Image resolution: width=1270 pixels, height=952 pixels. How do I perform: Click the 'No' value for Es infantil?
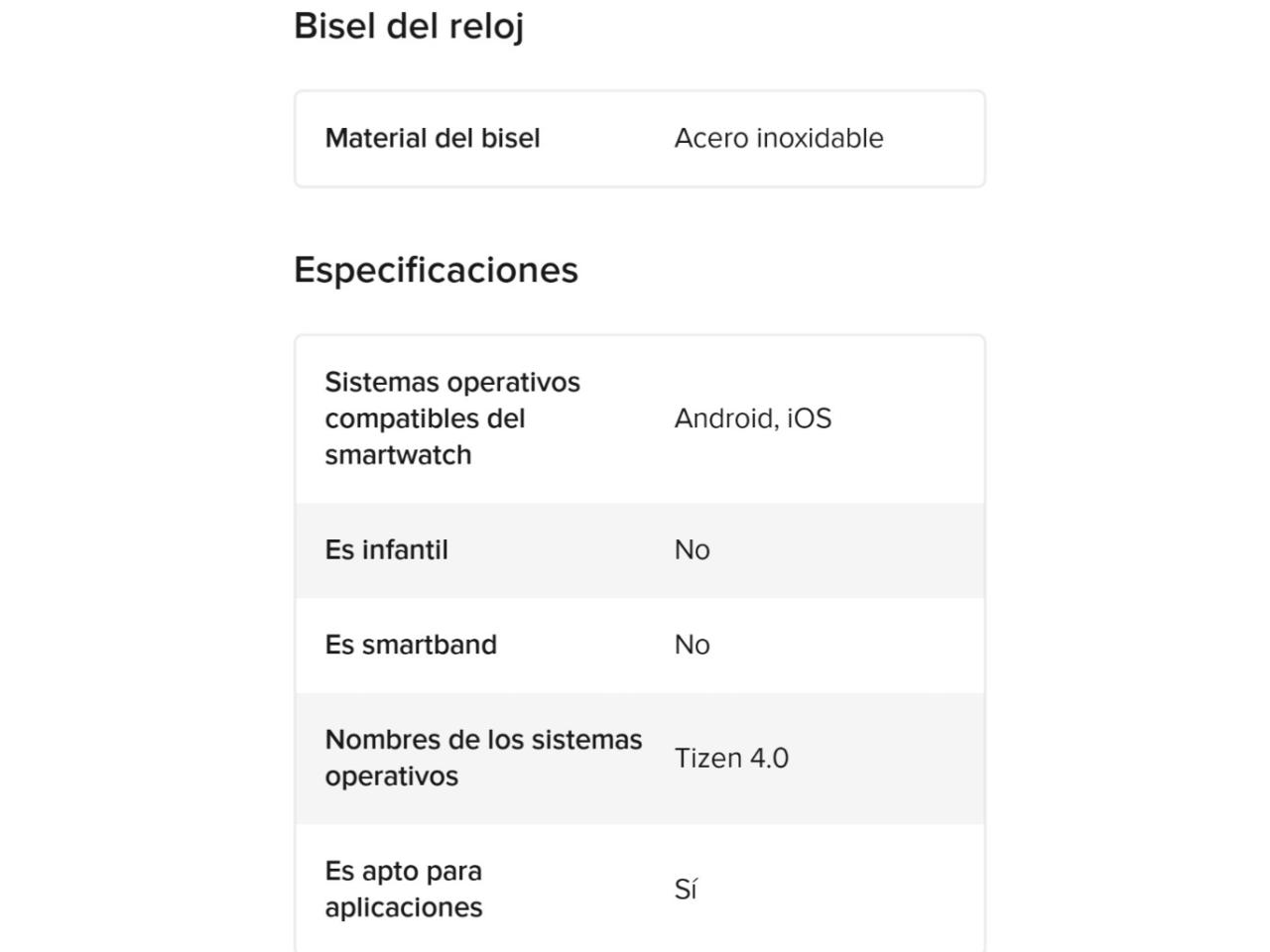[693, 549]
